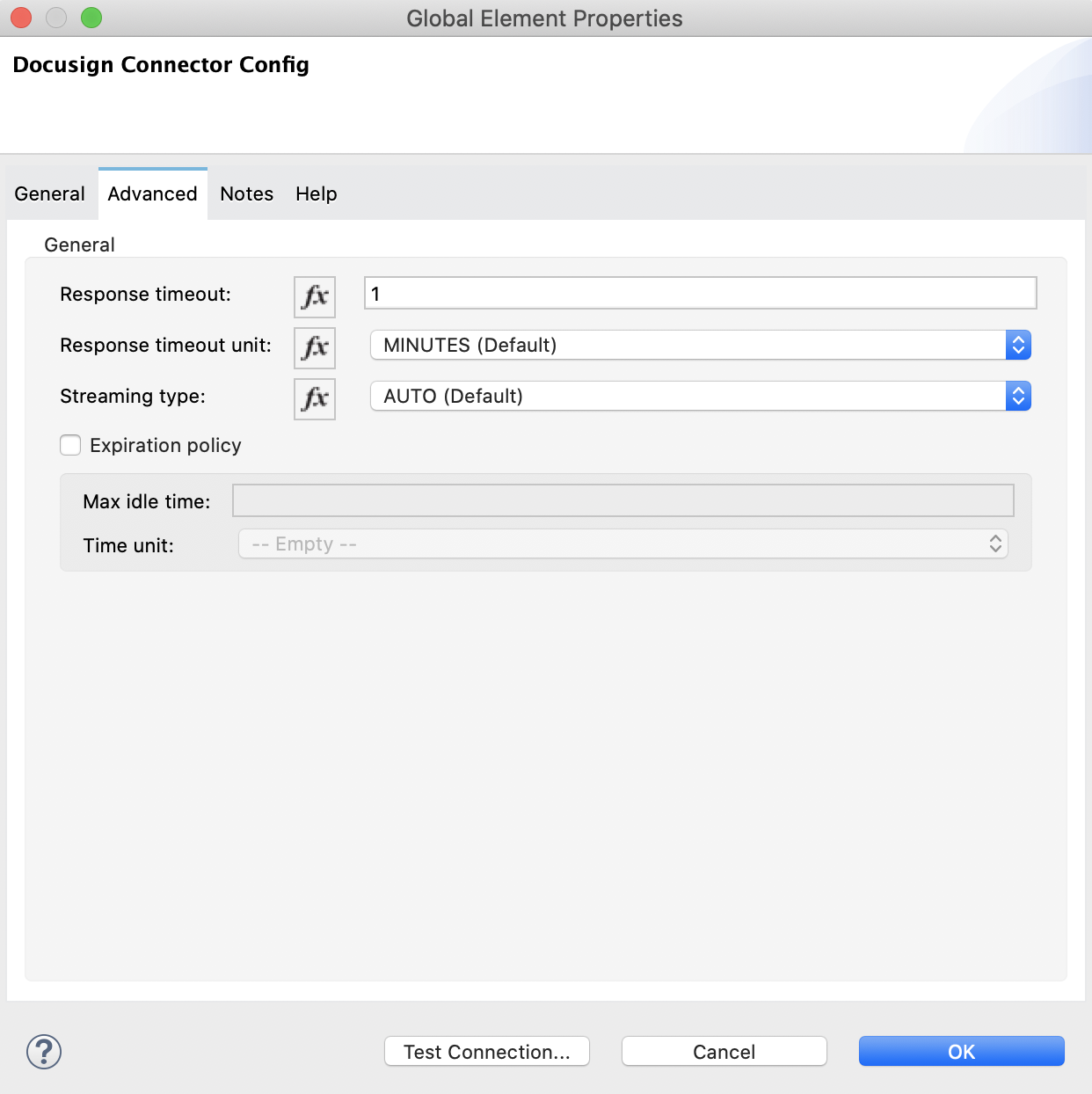Click the green zoom window button
1092x1094 pixels.
(x=91, y=18)
